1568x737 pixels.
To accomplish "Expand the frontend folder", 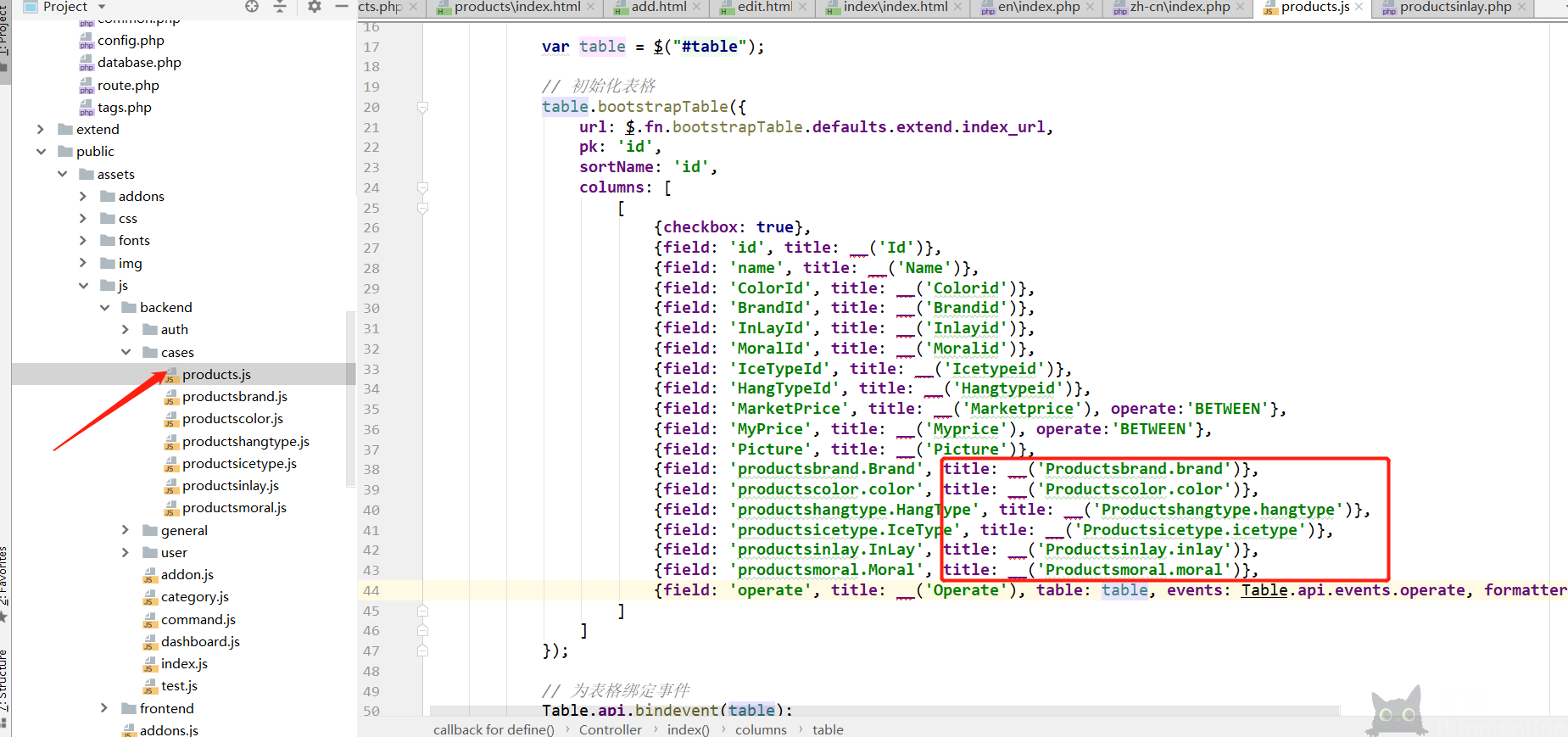I will click(103, 708).
